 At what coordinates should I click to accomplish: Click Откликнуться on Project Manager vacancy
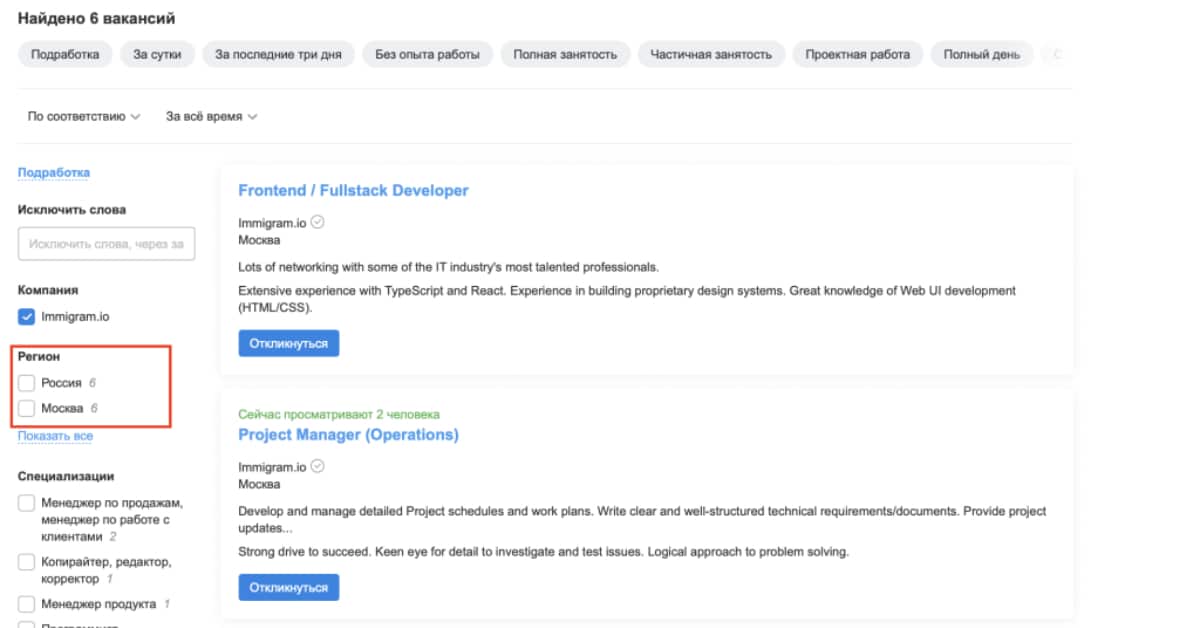(x=289, y=587)
